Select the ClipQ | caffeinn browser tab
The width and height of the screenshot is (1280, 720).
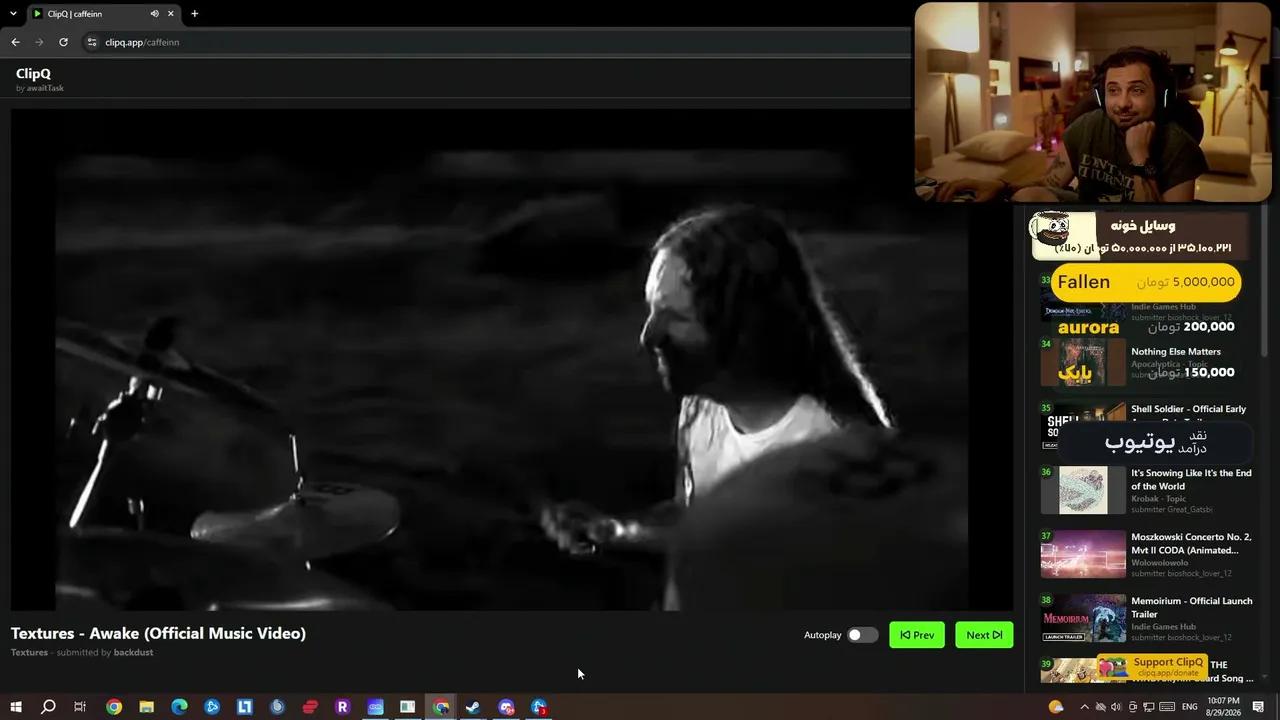tap(103, 14)
